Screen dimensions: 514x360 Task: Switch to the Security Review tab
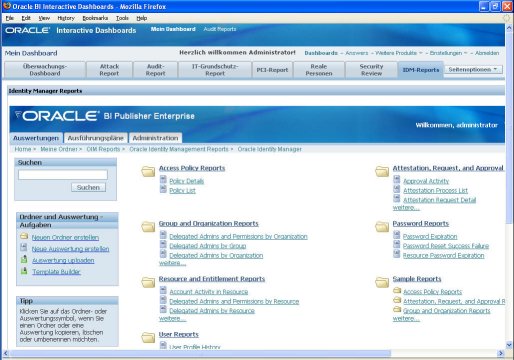[x=371, y=70]
